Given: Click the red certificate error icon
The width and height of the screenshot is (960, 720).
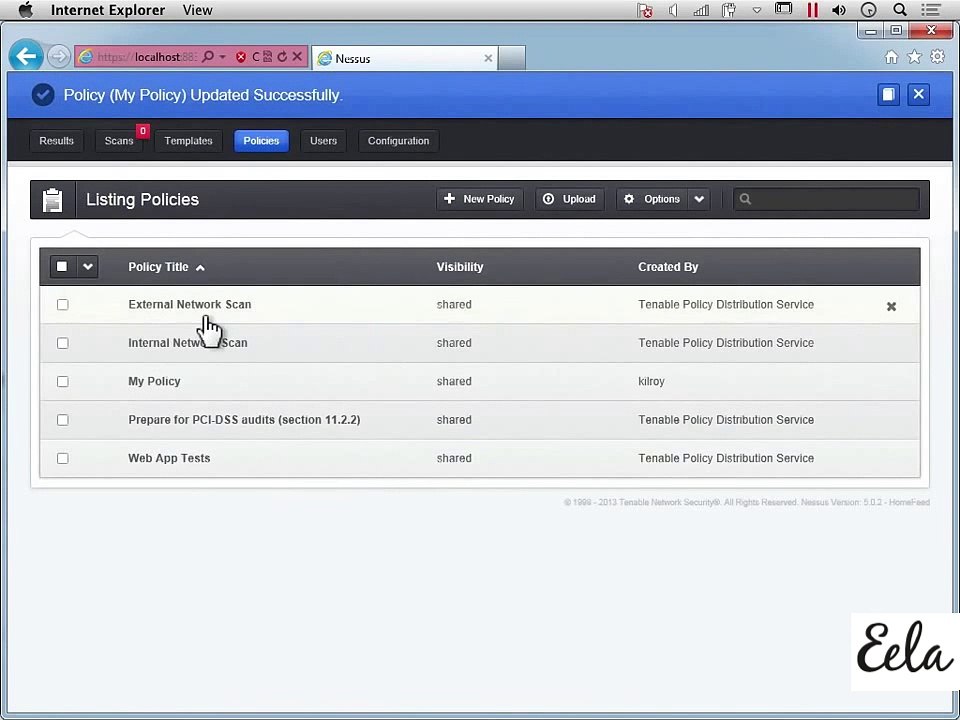Looking at the screenshot, I should click(x=241, y=57).
